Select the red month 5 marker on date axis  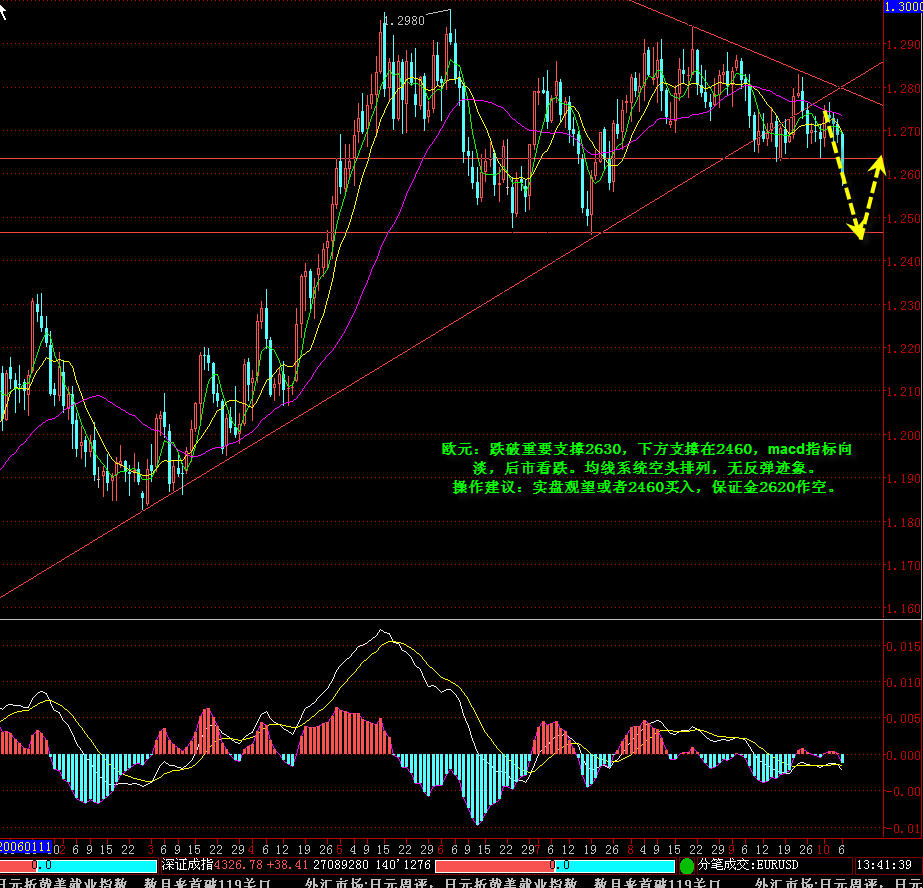(x=339, y=849)
